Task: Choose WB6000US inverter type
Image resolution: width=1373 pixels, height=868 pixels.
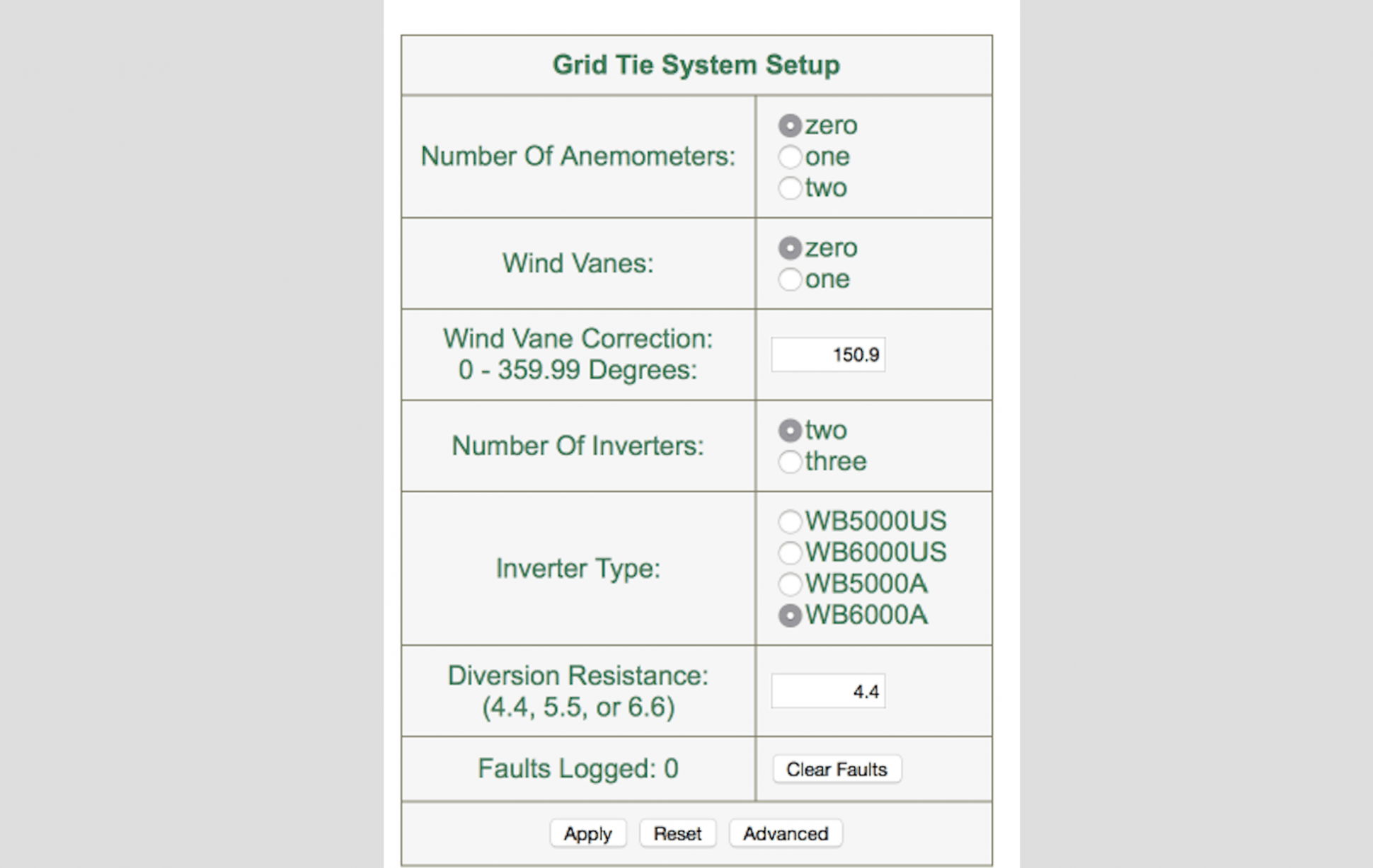Action: 790,552
